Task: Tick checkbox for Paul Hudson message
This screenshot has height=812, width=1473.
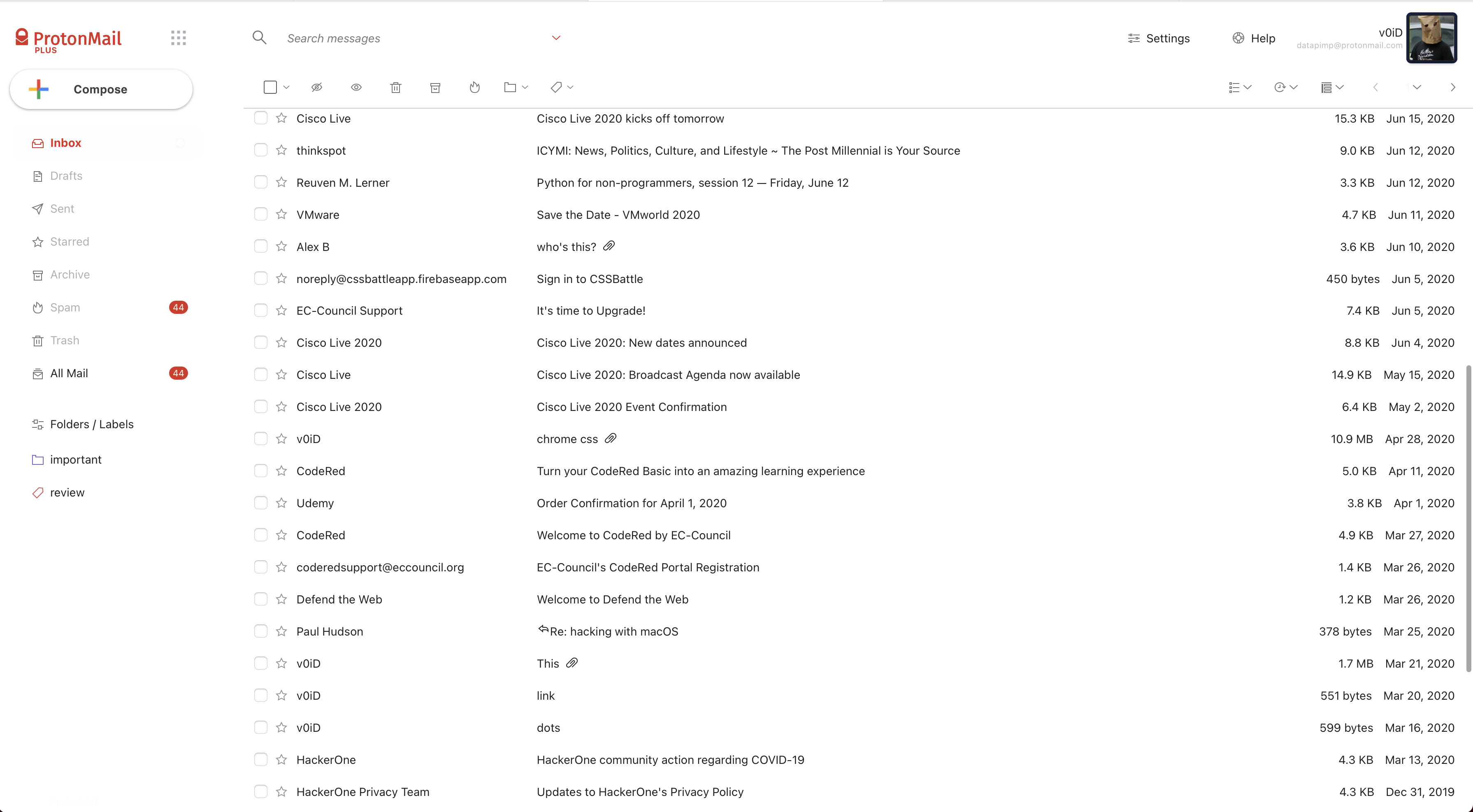Action: coord(261,631)
